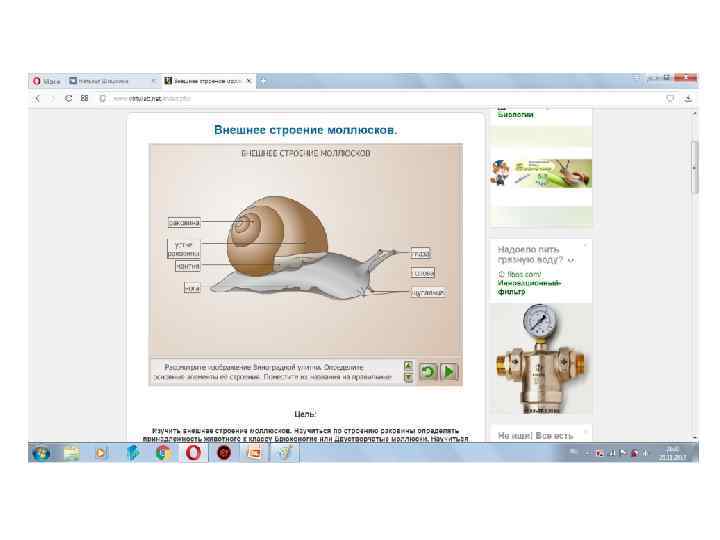
Task: Select the 'устье раковины' label box
Action: 183,248
